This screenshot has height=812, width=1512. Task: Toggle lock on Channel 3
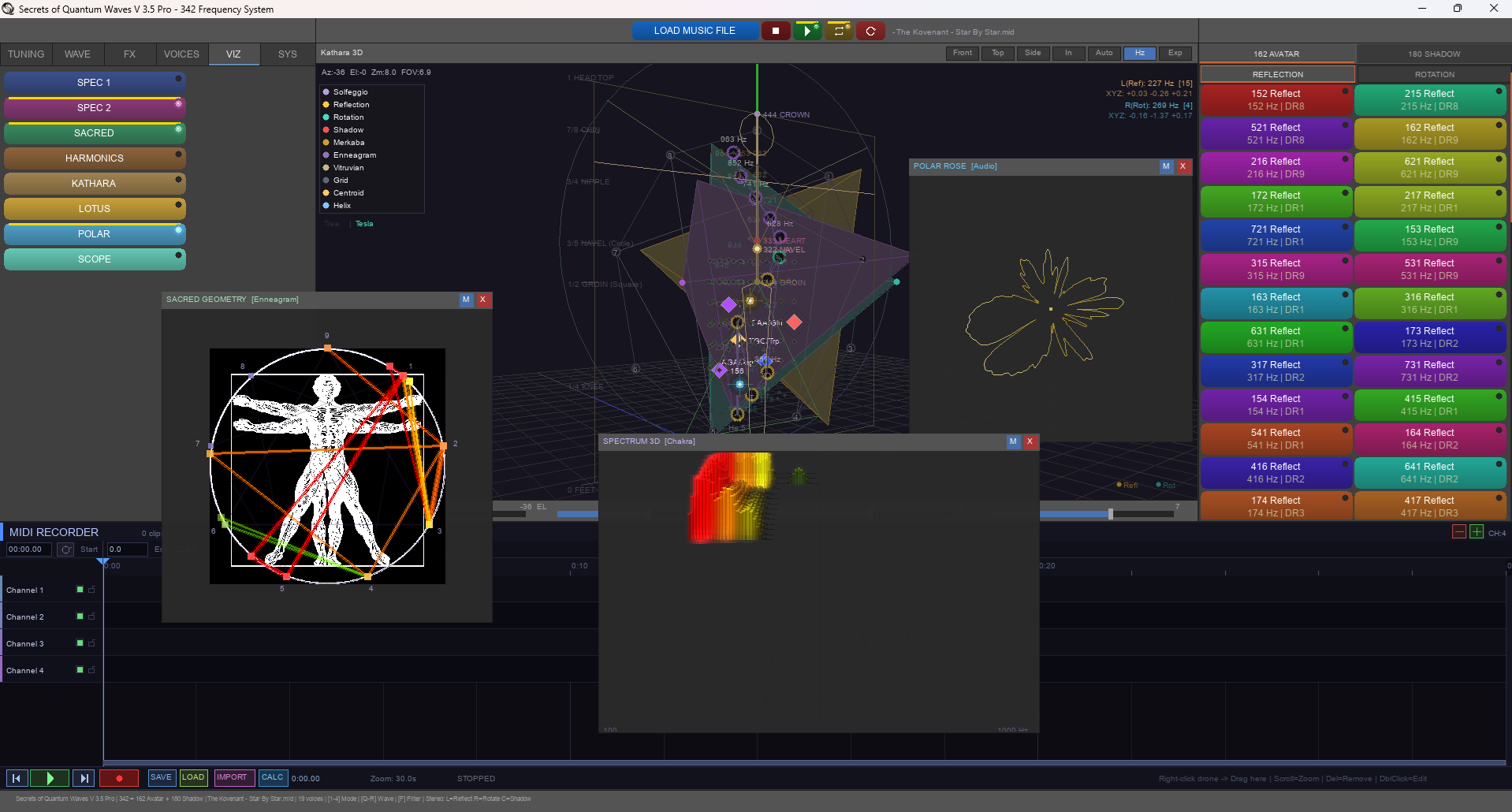(x=91, y=643)
